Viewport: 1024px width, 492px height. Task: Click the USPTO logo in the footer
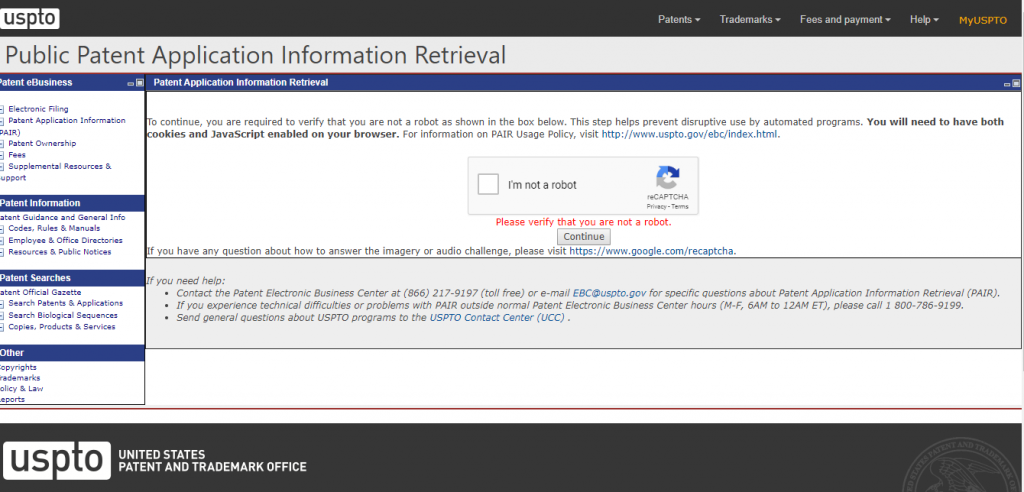pos(56,460)
